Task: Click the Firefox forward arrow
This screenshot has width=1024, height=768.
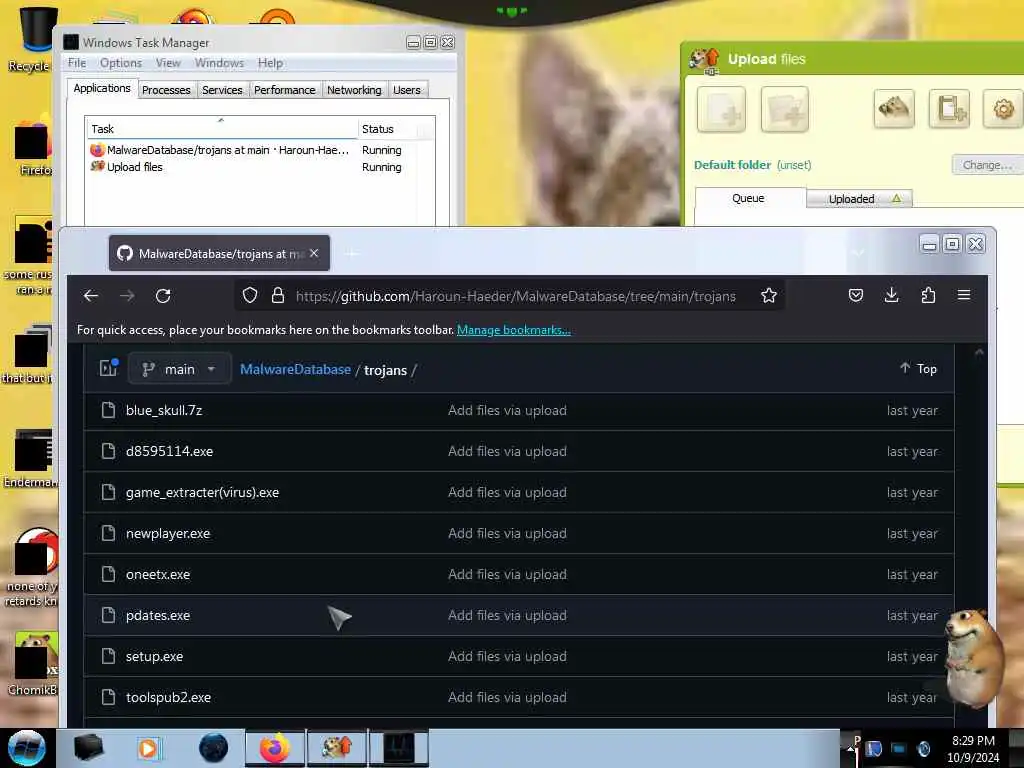Action: (x=127, y=296)
